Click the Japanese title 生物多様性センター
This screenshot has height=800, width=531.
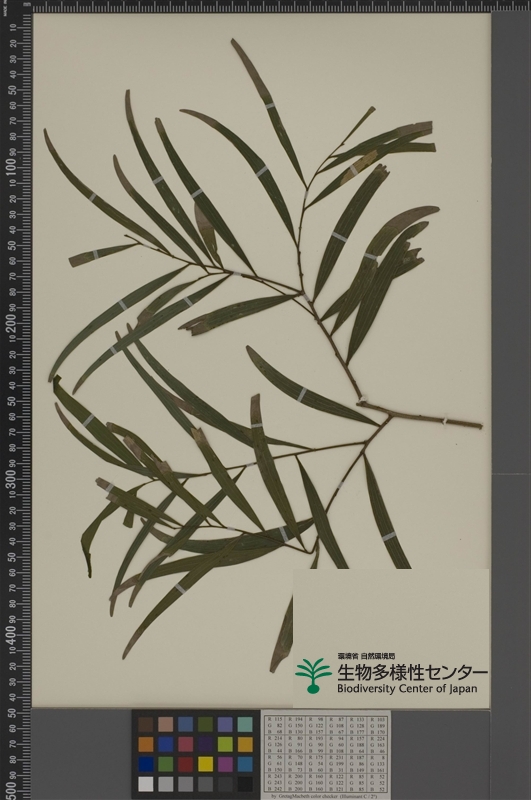412,672
